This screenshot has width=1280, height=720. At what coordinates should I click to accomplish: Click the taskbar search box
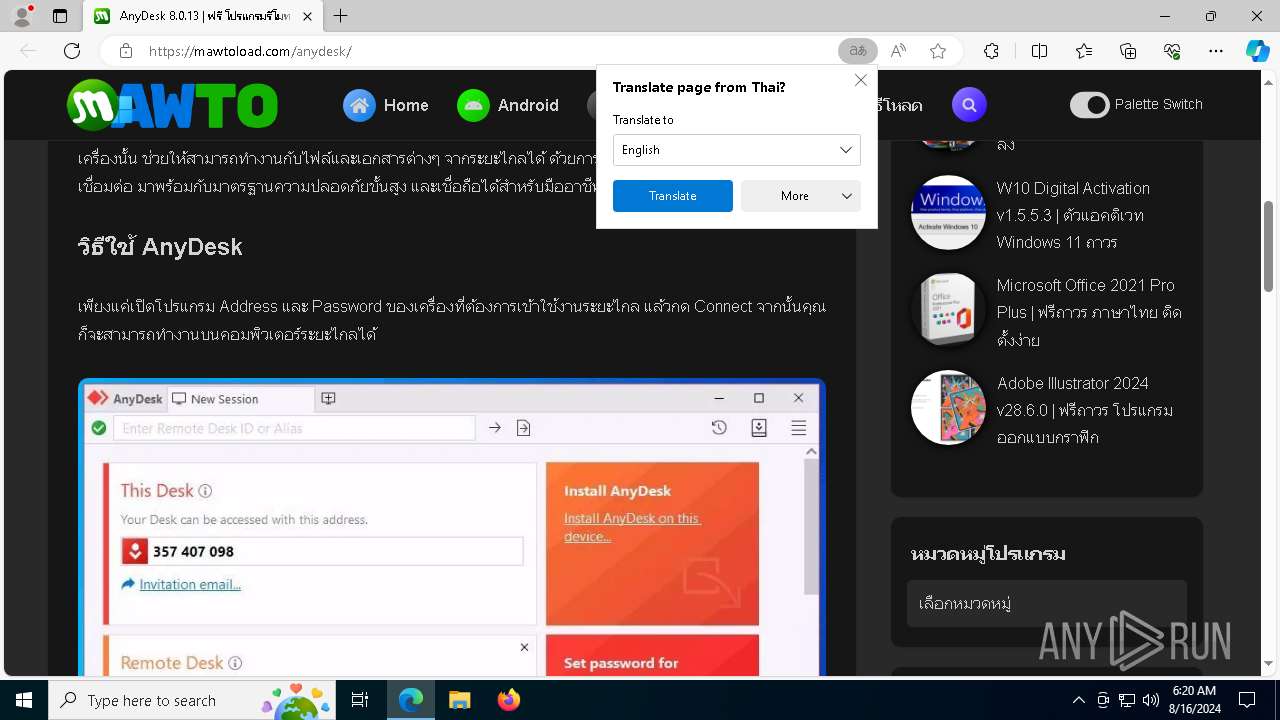click(194, 700)
